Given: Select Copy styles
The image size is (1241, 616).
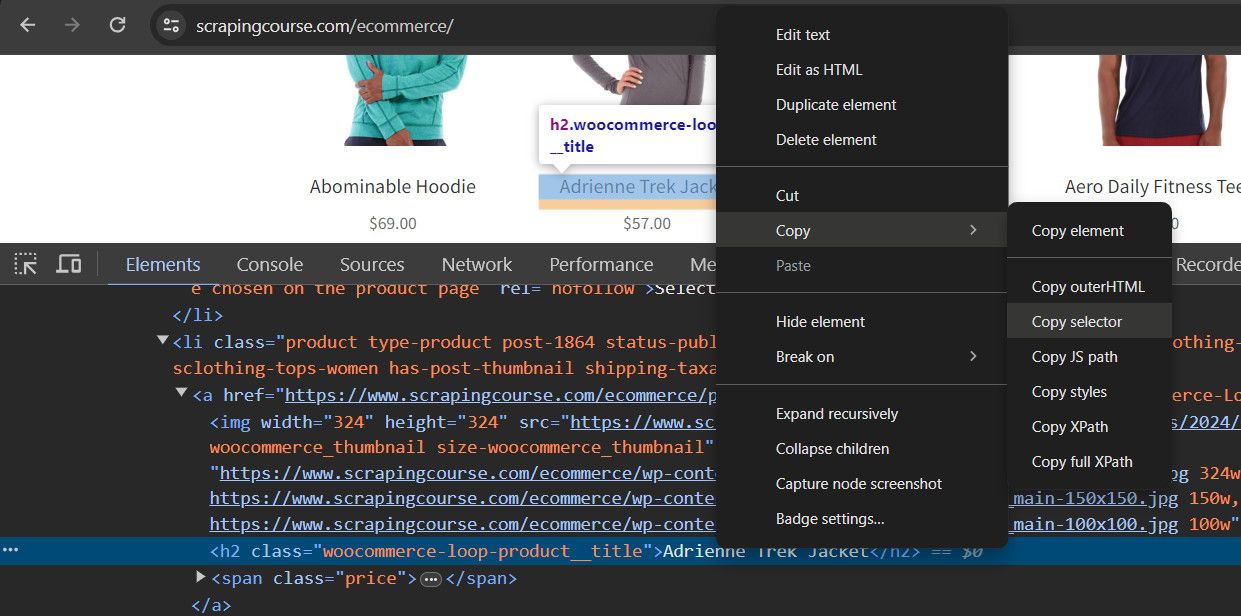Looking at the screenshot, I should click(x=1089, y=392).
